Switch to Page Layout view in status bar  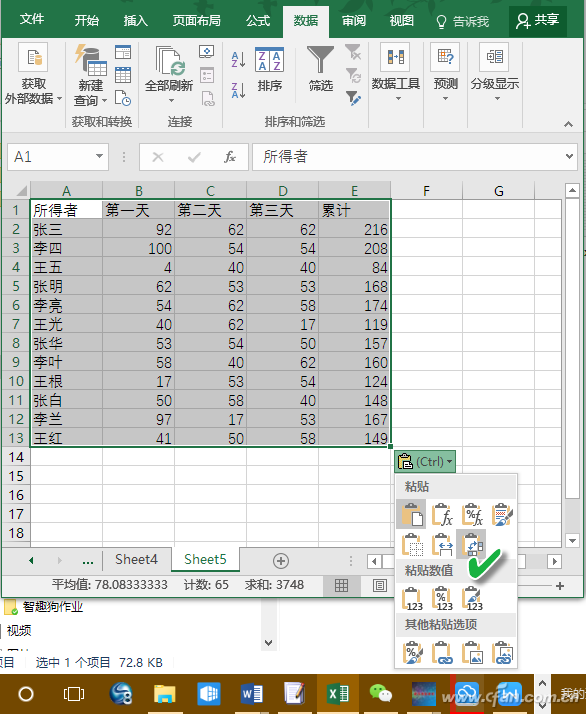tap(379, 585)
